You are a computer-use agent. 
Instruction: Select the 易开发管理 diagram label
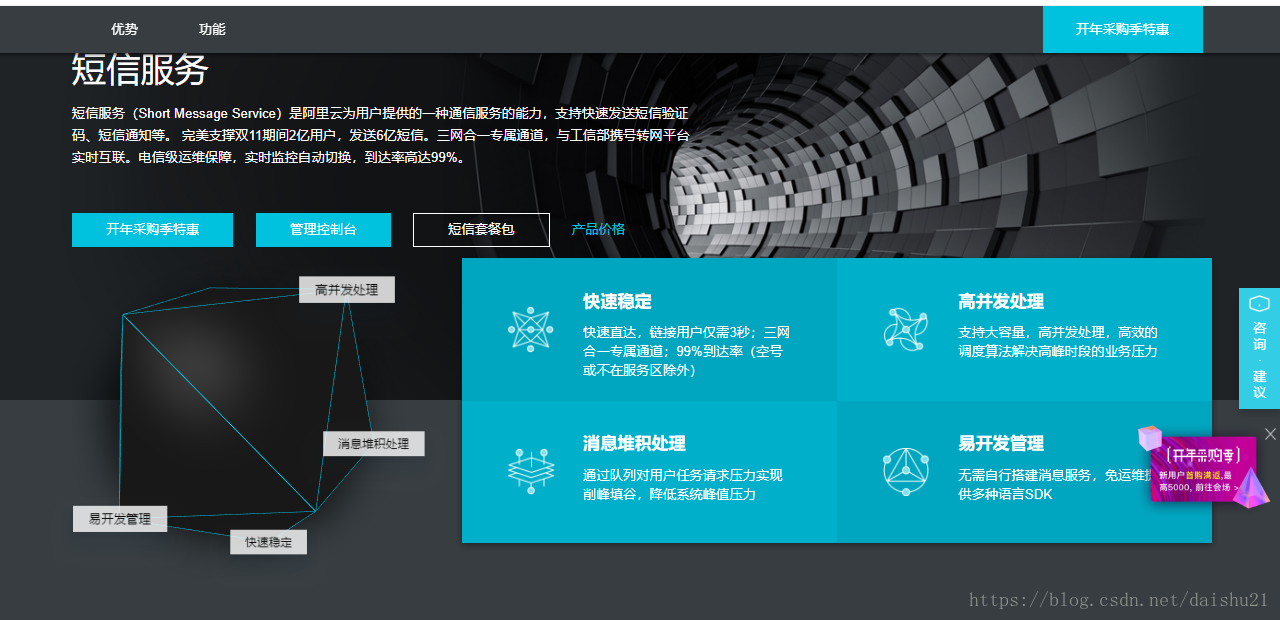[120, 519]
